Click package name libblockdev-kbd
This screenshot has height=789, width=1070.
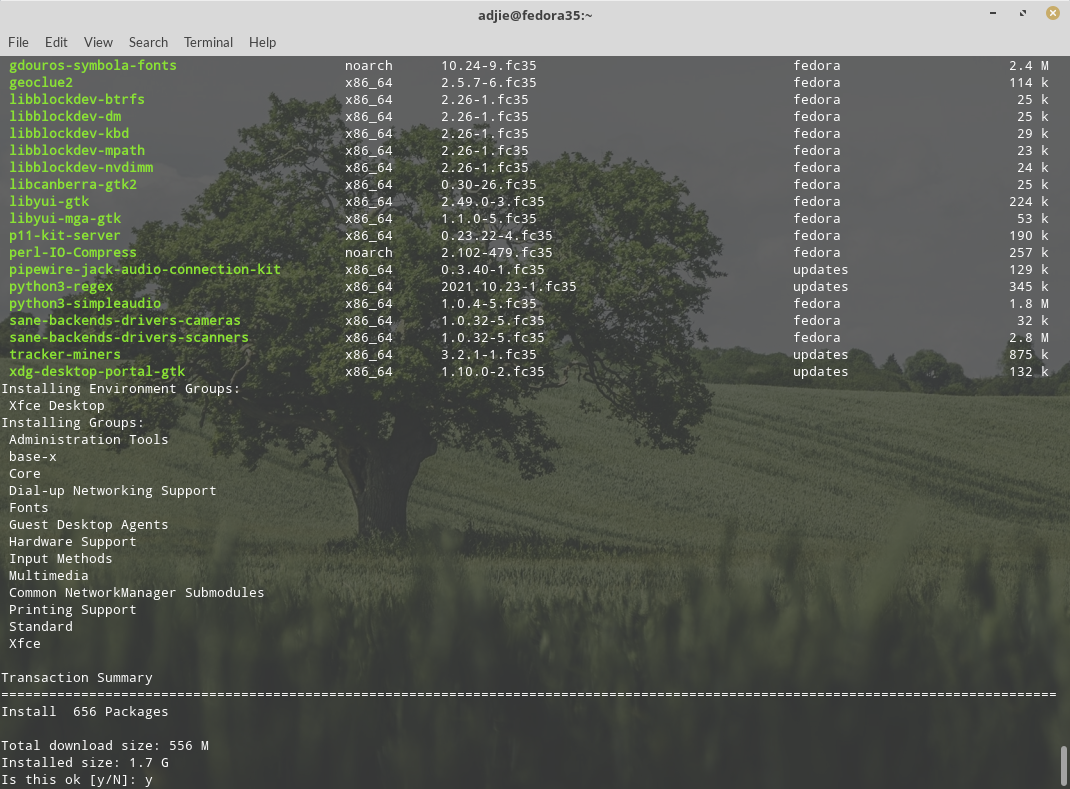pos(69,134)
